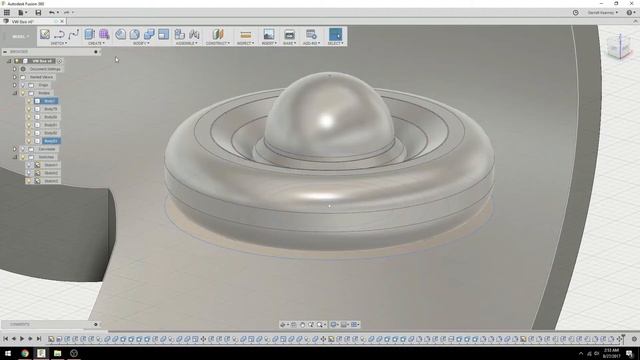The height and width of the screenshot is (360, 640).
Task: Open timeline settings gear icon
Action: [x=634, y=339]
